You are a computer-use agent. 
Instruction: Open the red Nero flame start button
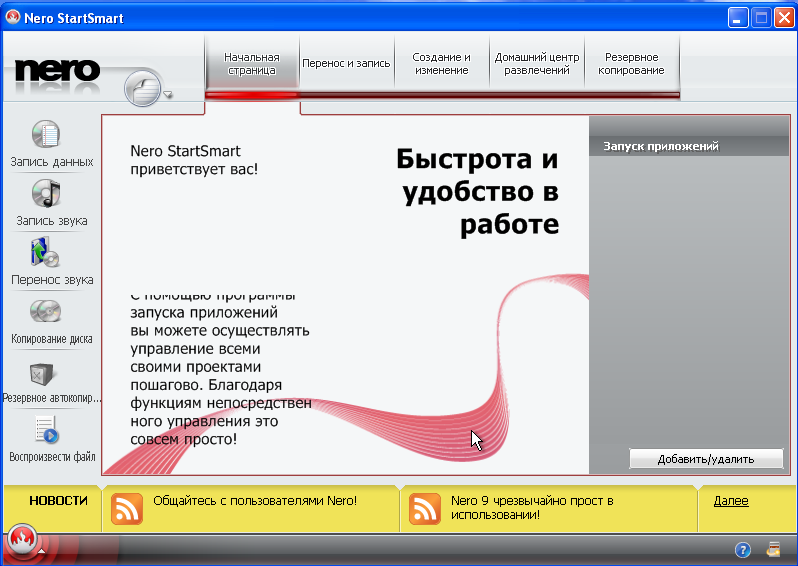point(21,539)
